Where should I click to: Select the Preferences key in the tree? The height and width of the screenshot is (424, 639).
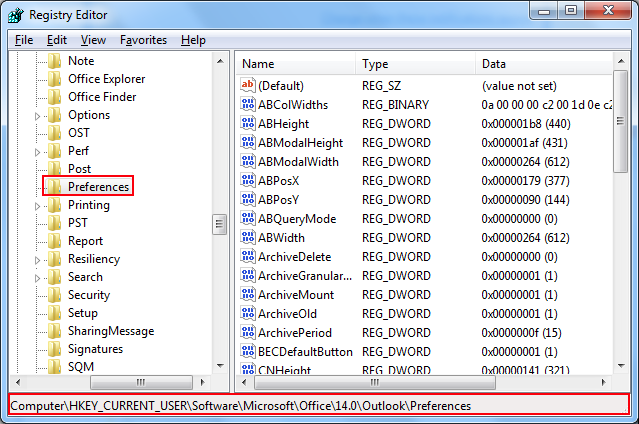point(98,187)
